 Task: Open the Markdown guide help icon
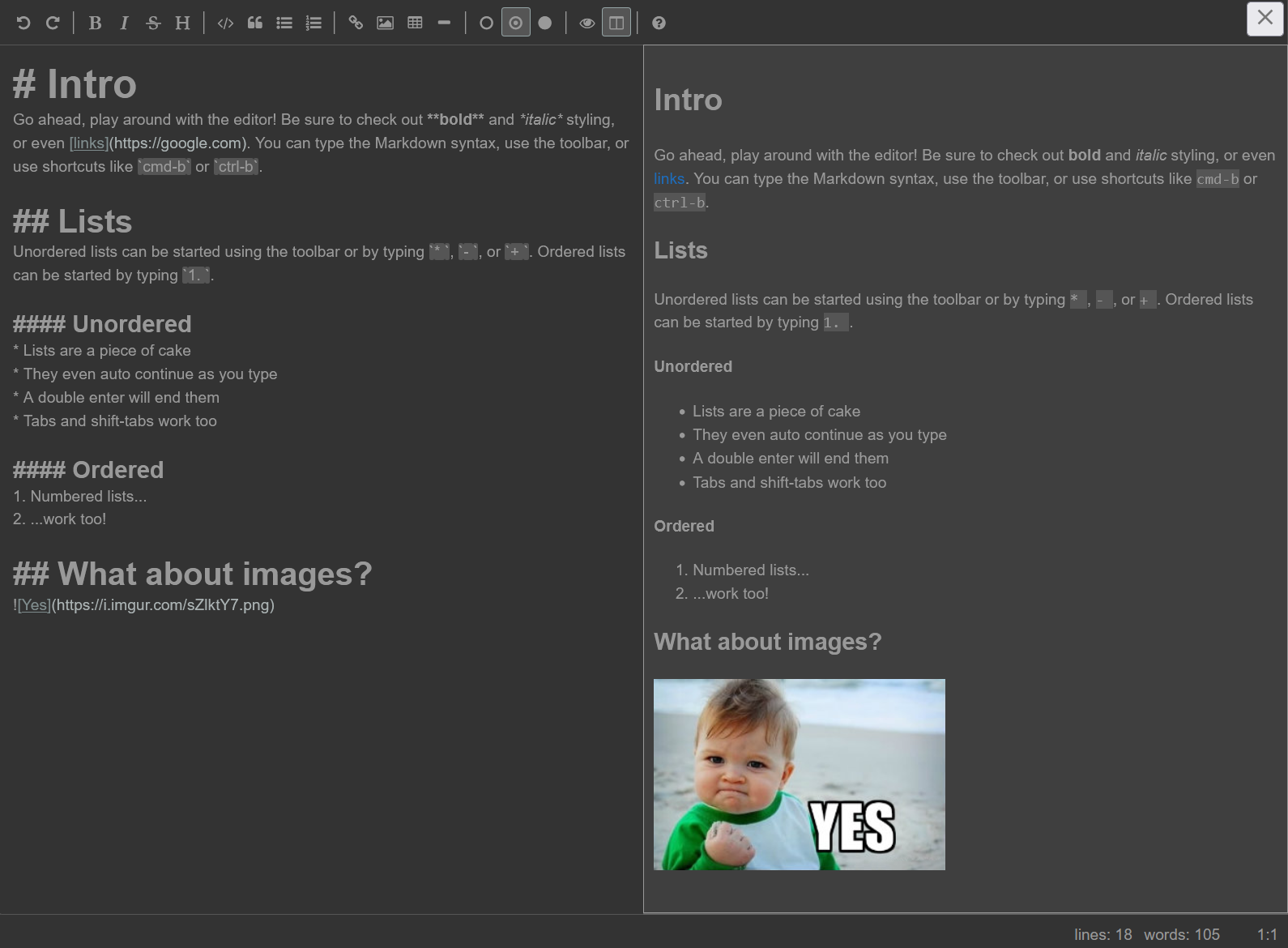pyautogui.click(x=659, y=23)
